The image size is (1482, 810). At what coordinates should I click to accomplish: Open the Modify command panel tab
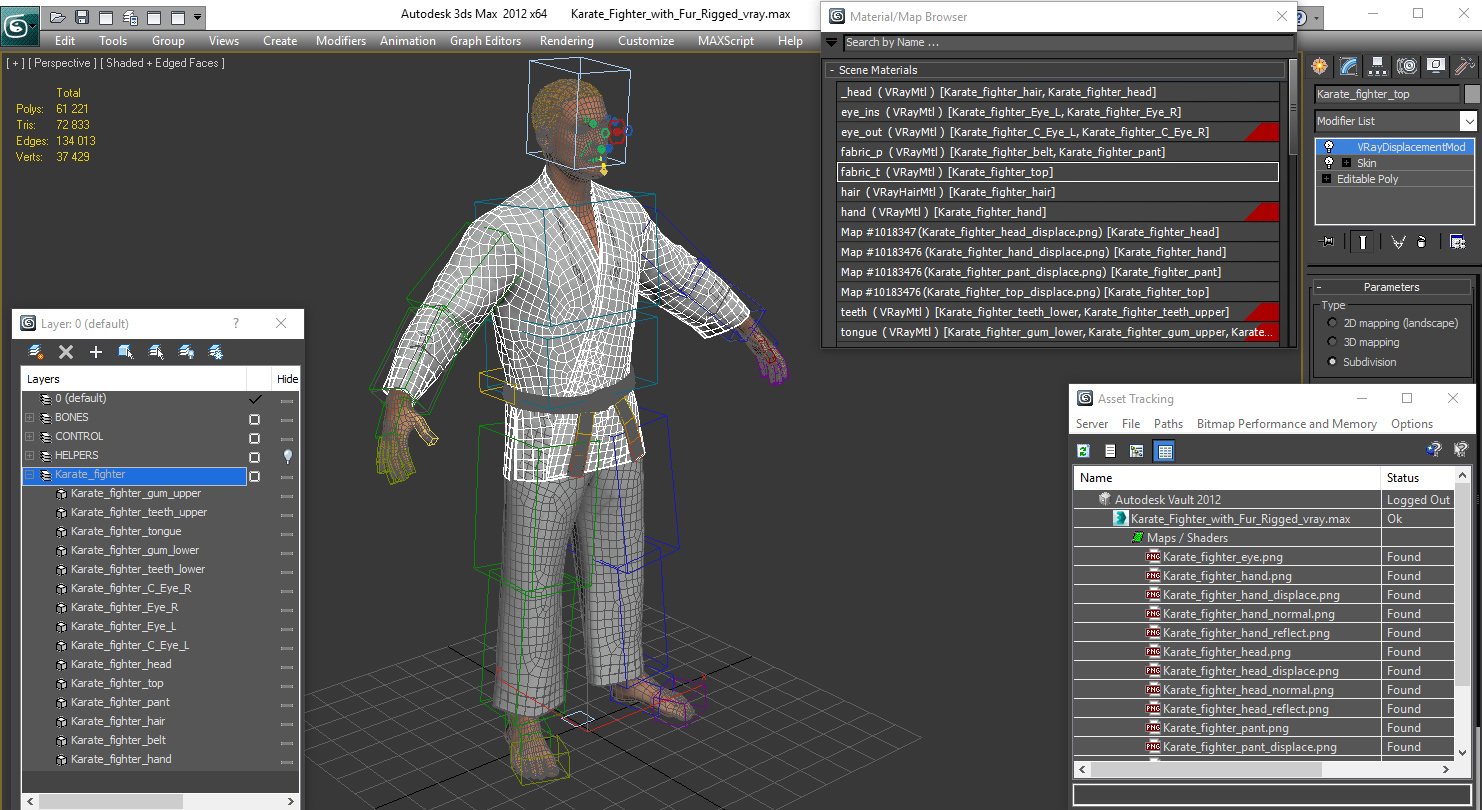click(1349, 66)
